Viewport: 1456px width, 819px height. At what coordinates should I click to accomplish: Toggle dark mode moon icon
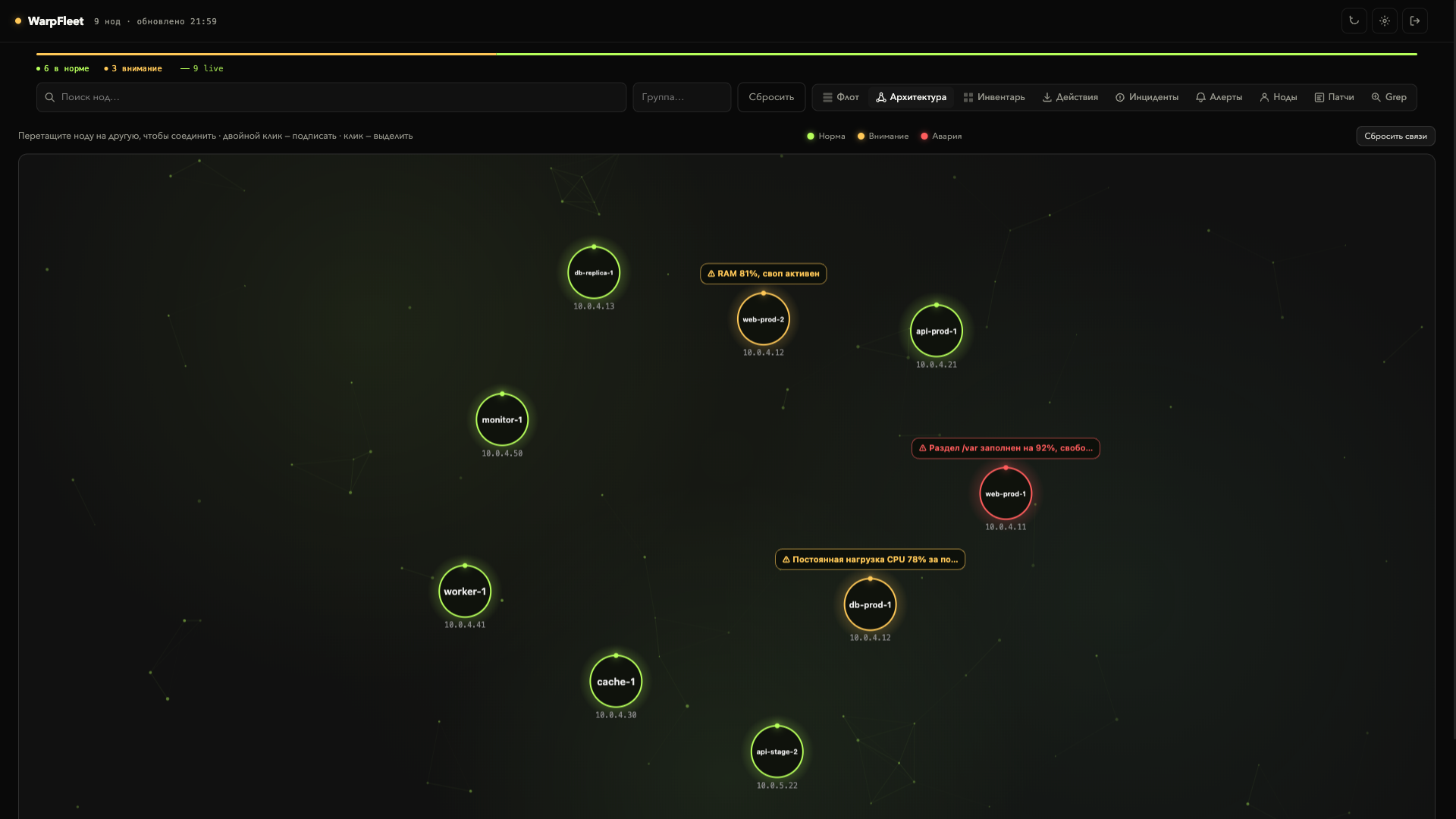[1354, 21]
